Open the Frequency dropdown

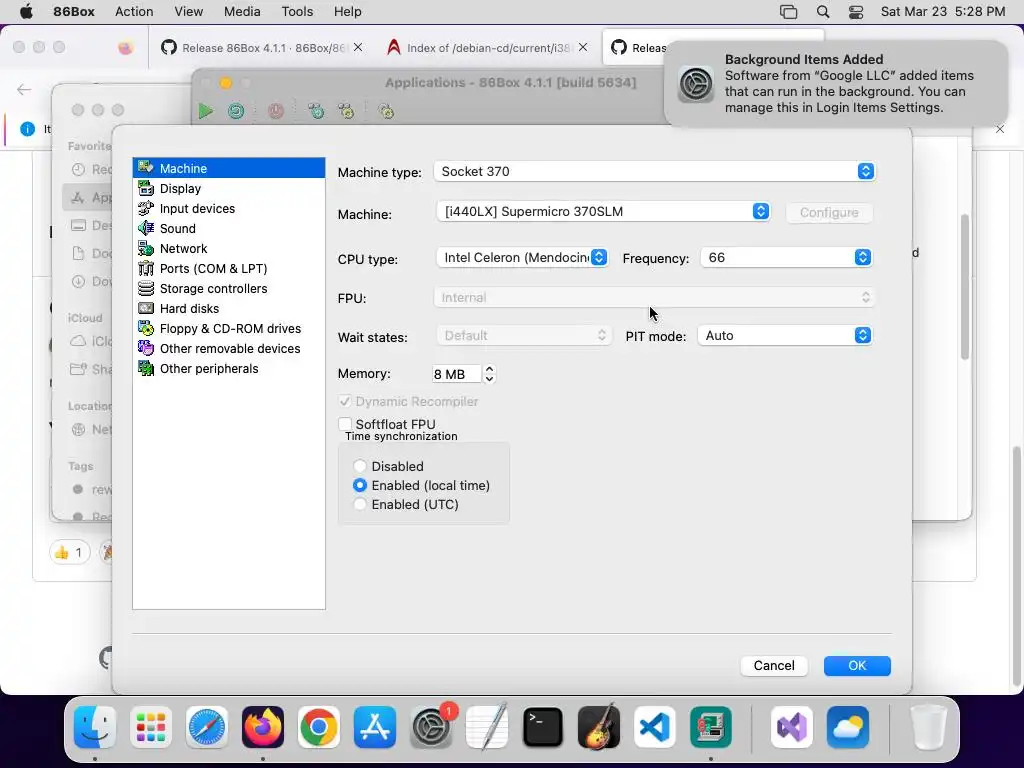click(x=786, y=257)
